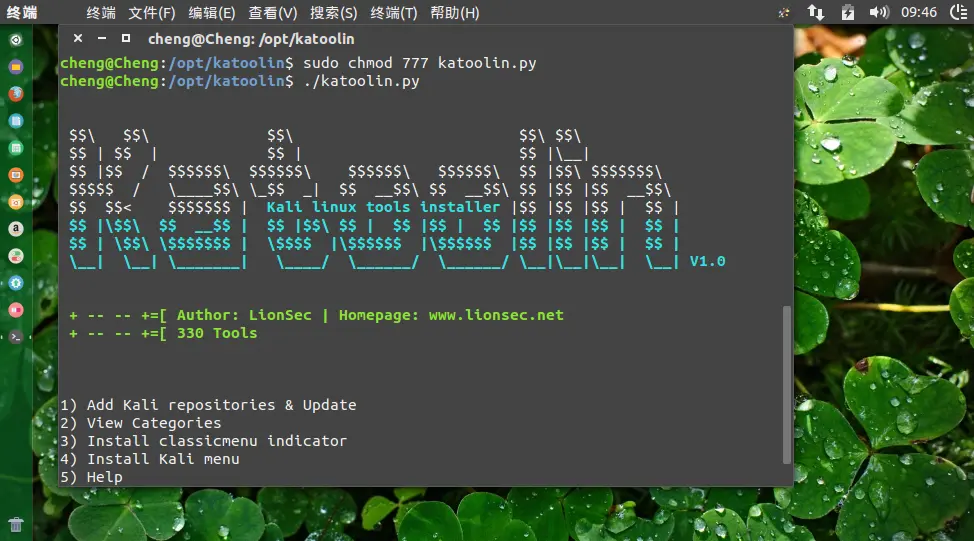974x541 pixels.
Task: Open the Files manager dock icon
Action: pyautogui.click(x=16, y=66)
